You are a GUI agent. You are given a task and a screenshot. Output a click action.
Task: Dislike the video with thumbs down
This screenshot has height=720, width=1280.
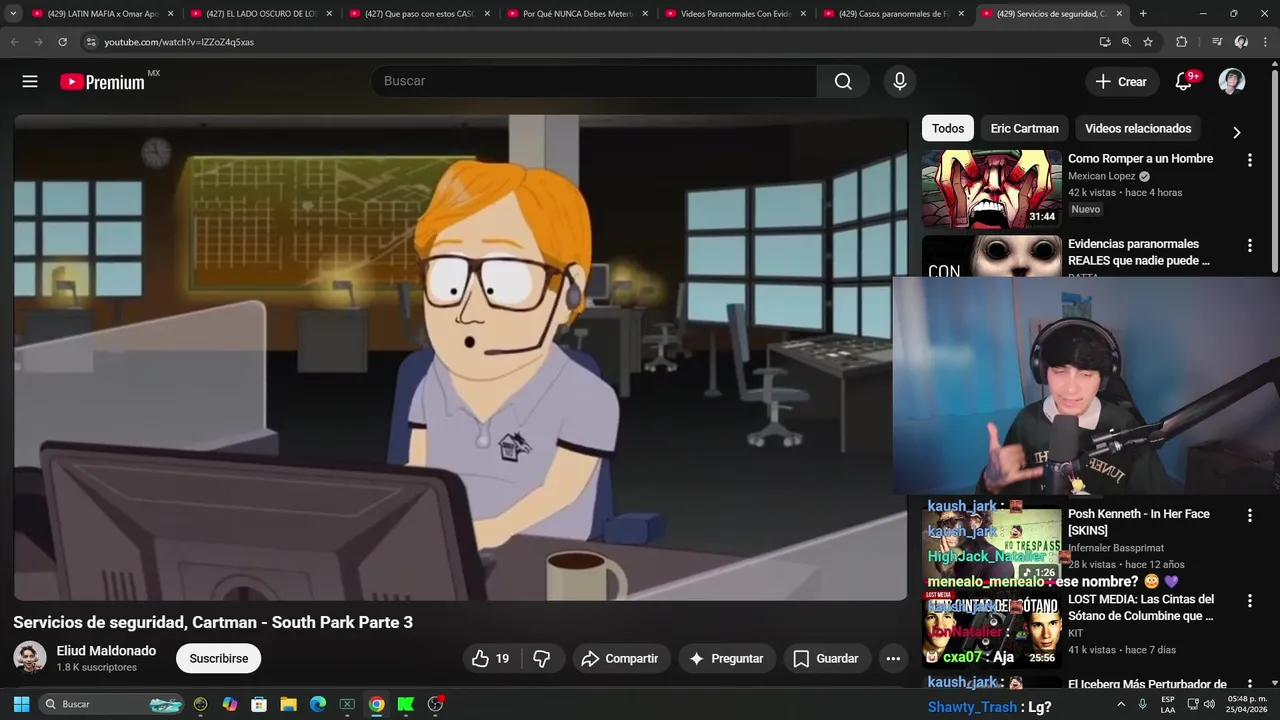(542, 658)
